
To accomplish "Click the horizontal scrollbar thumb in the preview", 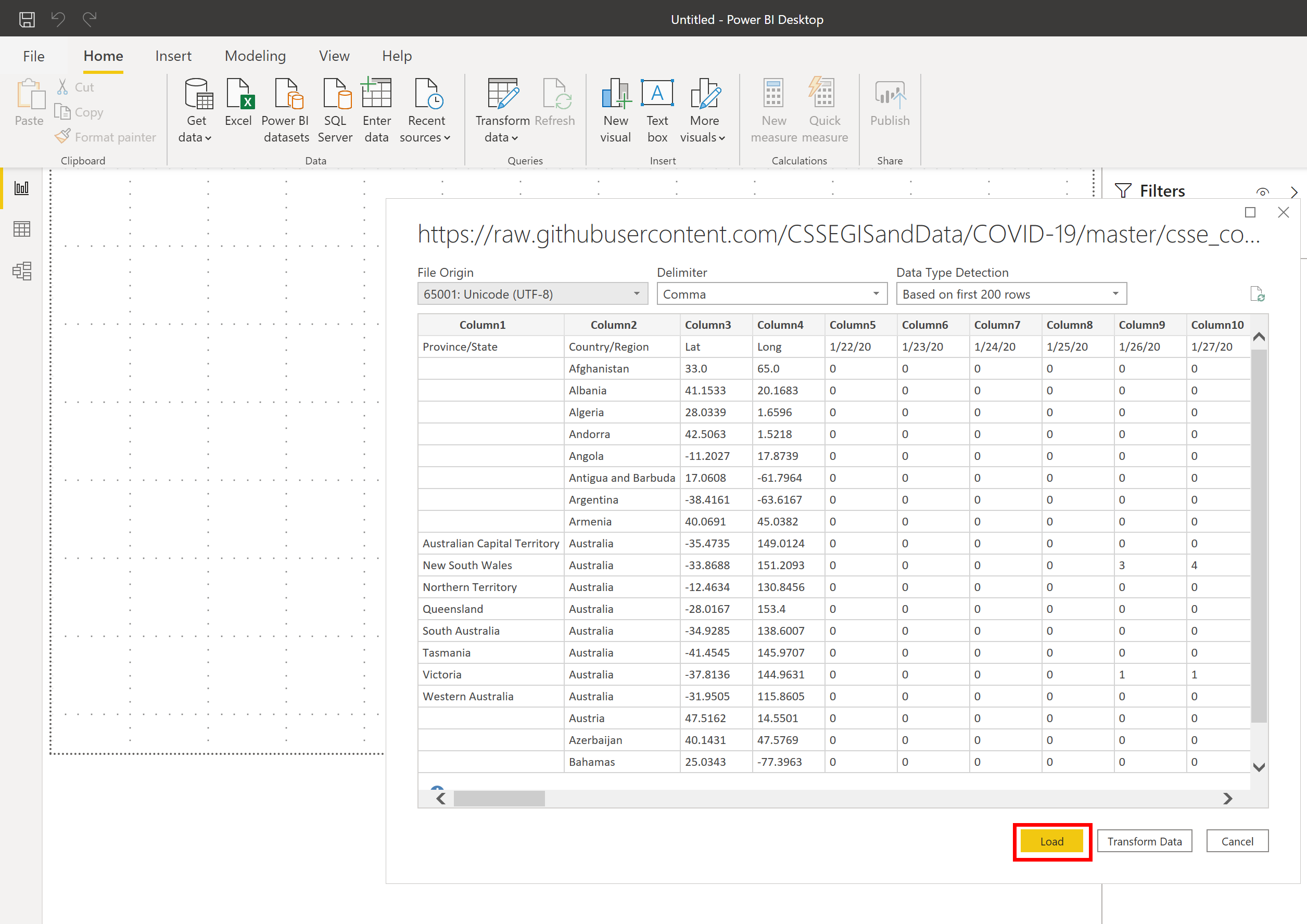I will point(499,798).
